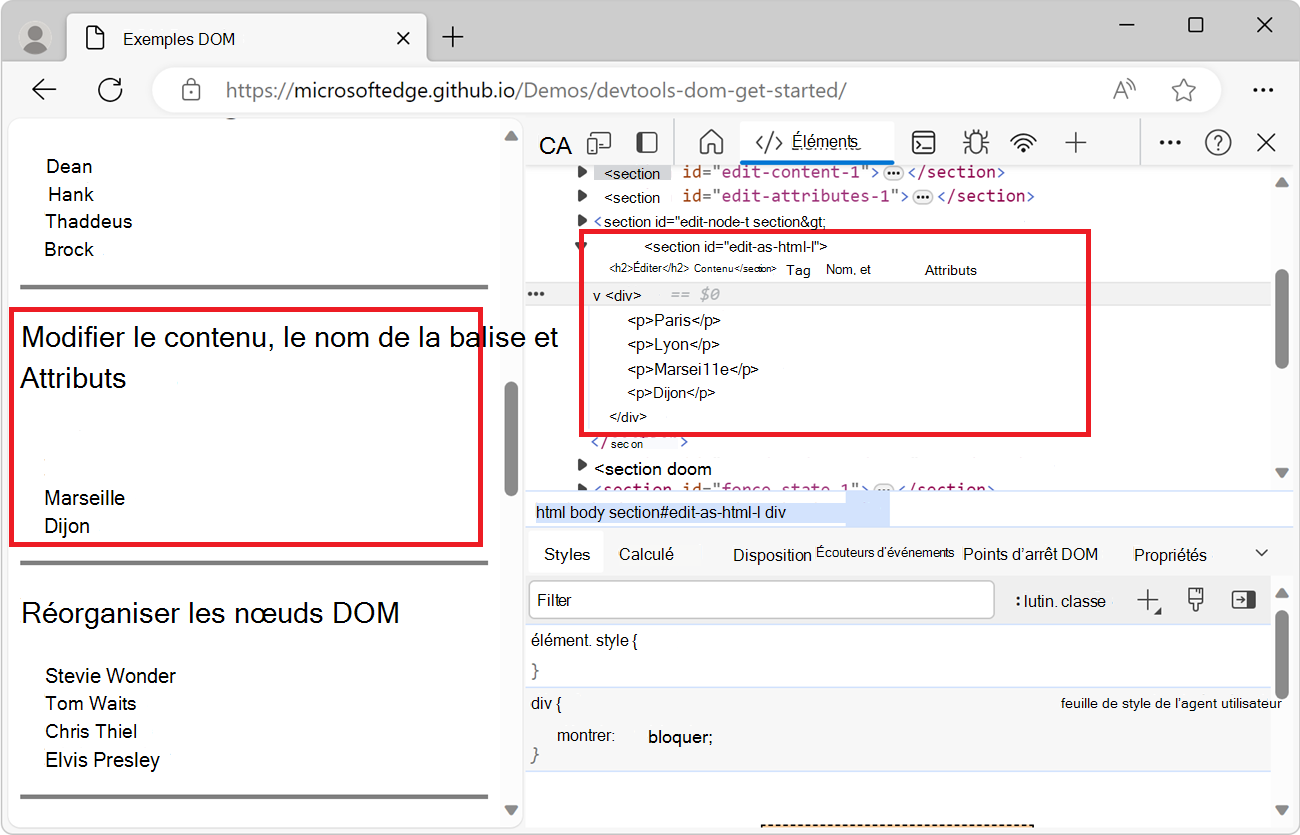Select the element picker brush icon in Styles
This screenshot has height=835, width=1300.
click(x=1195, y=599)
